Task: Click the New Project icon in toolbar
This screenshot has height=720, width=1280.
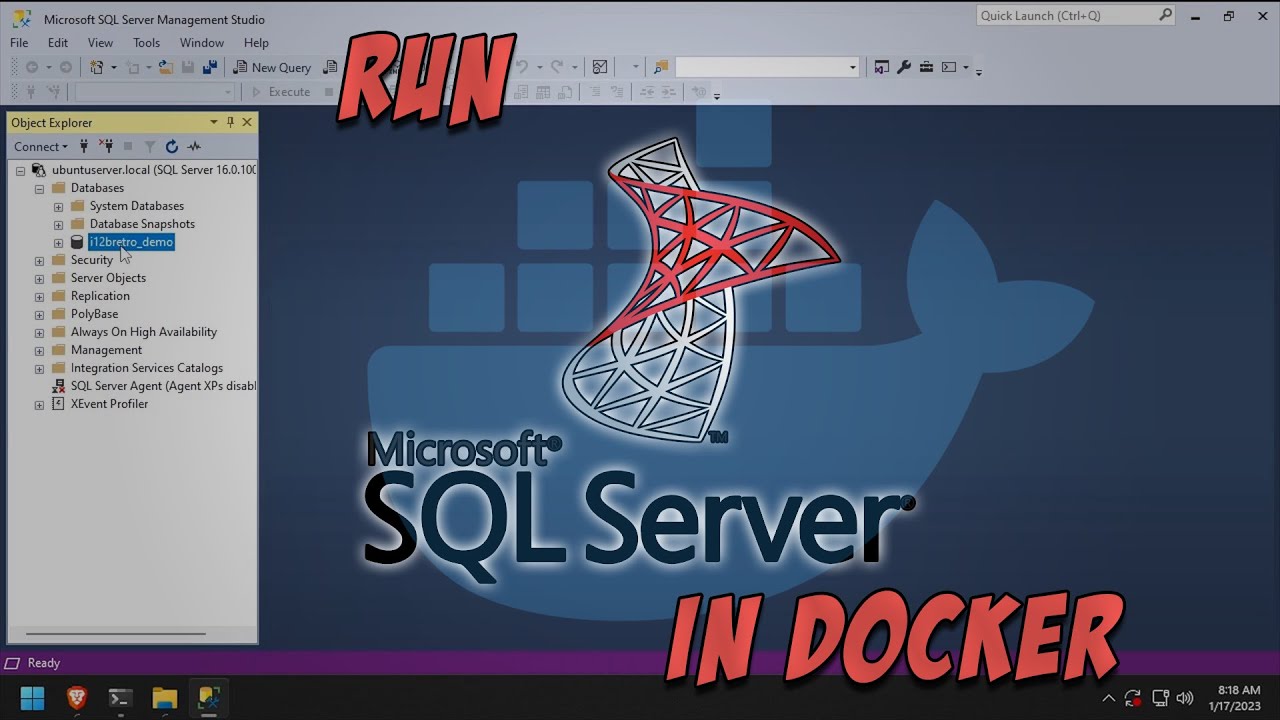Action: tap(96, 67)
